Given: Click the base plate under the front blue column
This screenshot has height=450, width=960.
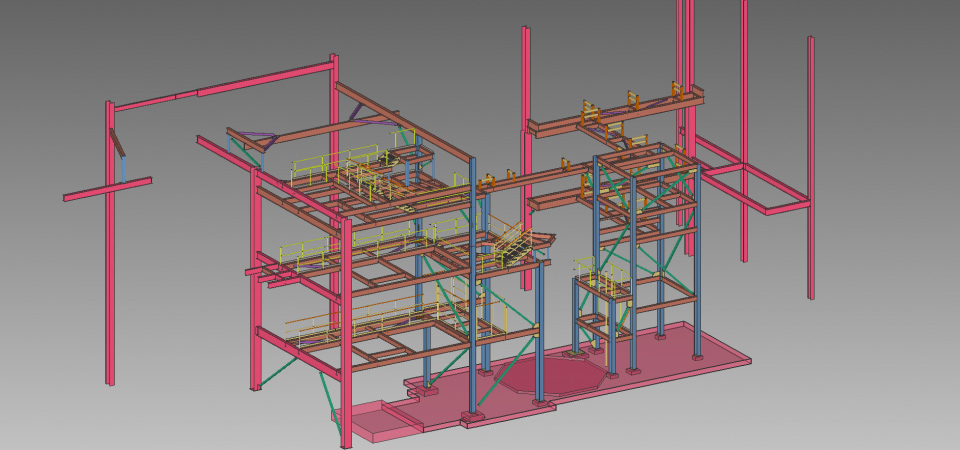Looking at the screenshot, I should point(471,416).
